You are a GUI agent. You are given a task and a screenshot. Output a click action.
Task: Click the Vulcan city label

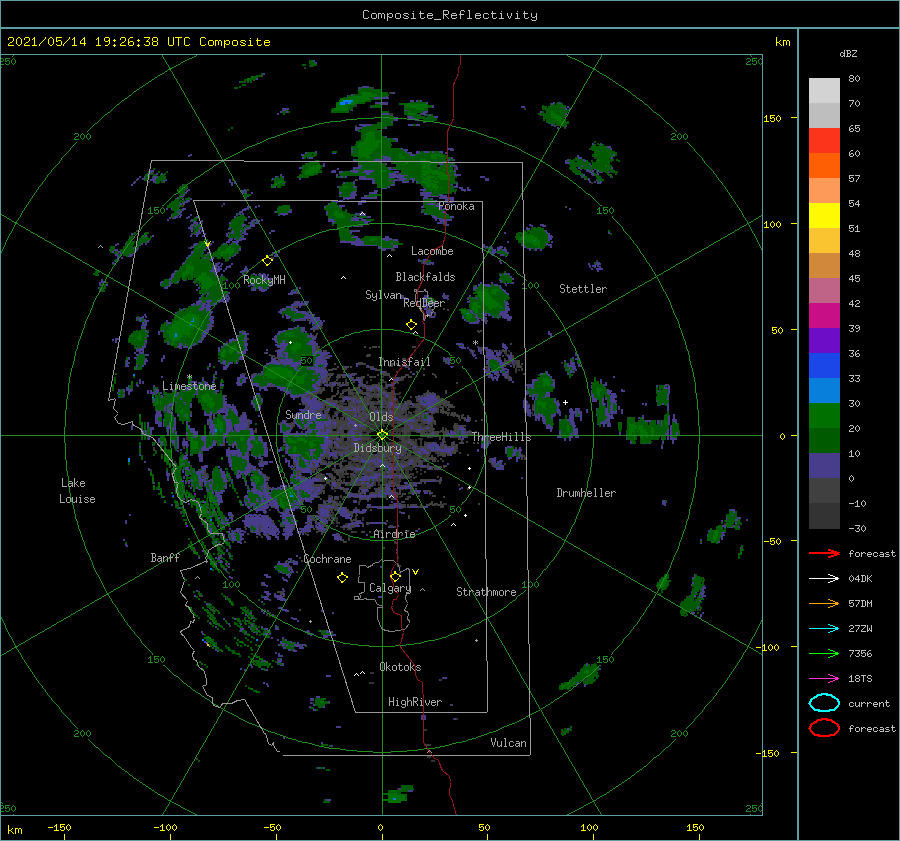pyautogui.click(x=509, y=743)
